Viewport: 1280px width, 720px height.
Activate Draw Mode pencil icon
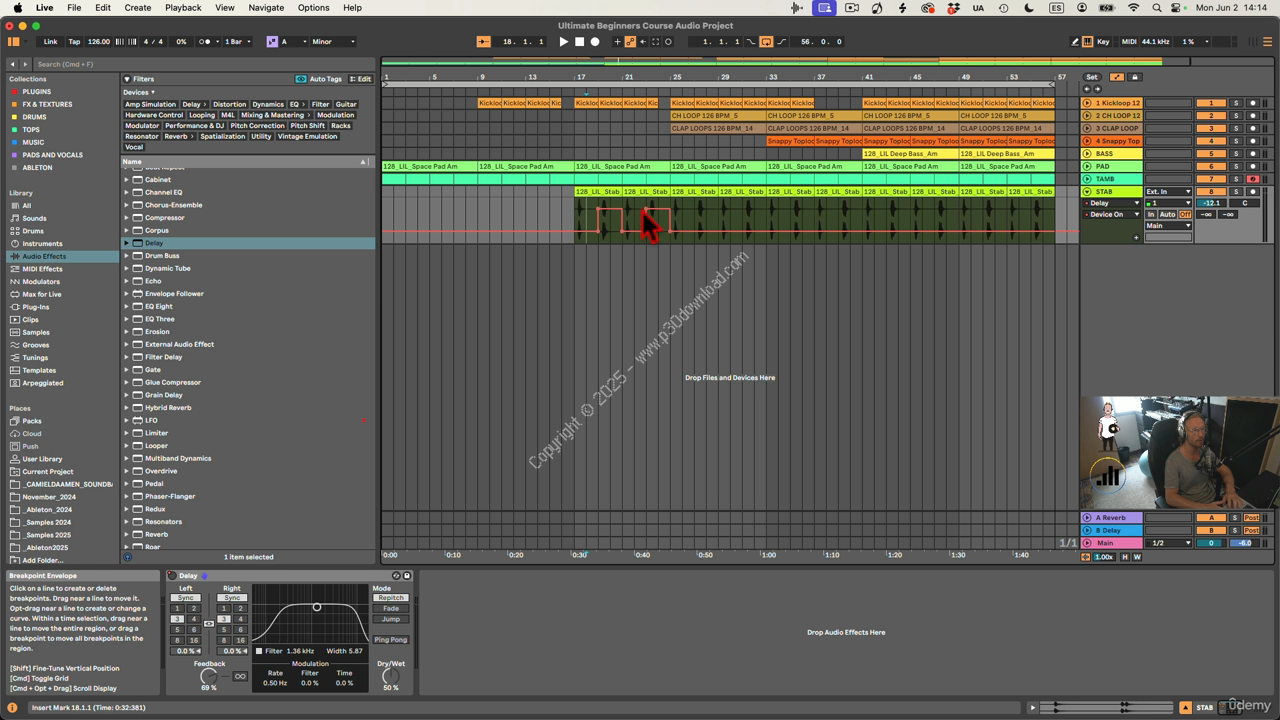pos(1075,42)
